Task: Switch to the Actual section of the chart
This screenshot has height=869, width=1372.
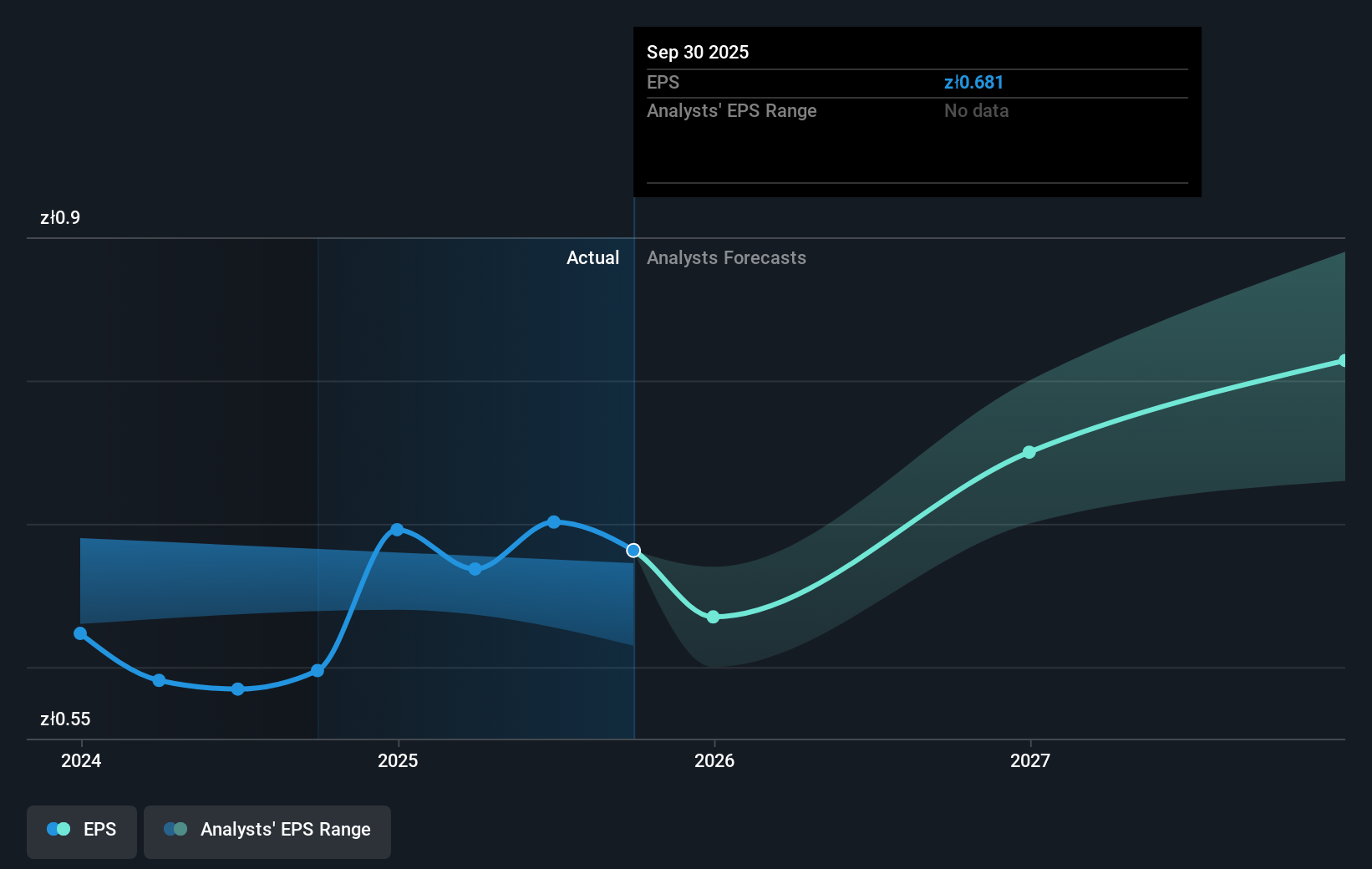Action: 593,257
